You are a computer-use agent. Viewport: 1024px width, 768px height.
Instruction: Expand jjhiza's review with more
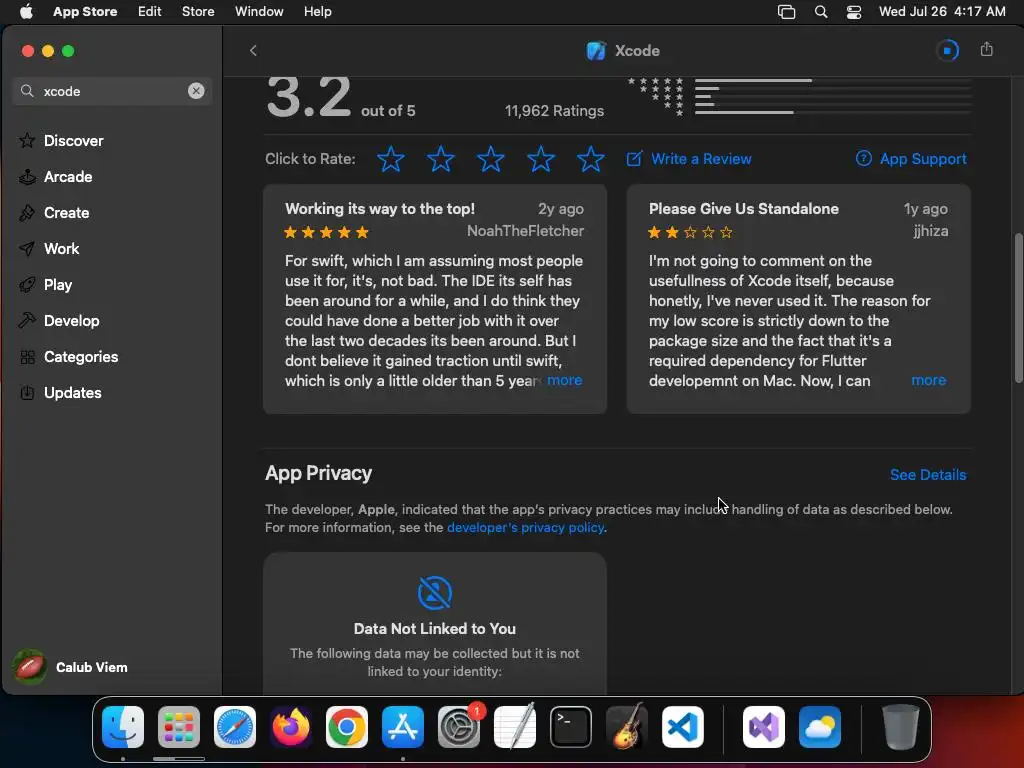pyautogui.click(x=928, y=380)
